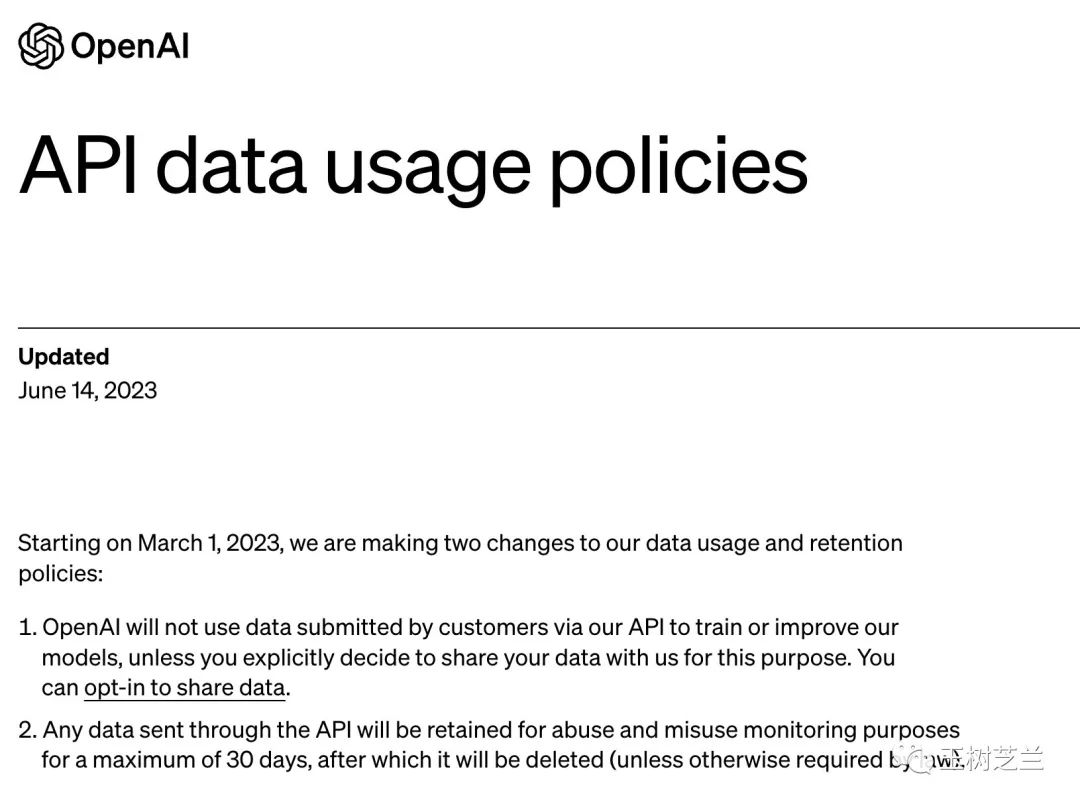Click the word "usage" in the large heading
Screen dimensions: 1080x806
tap(427, 170)
